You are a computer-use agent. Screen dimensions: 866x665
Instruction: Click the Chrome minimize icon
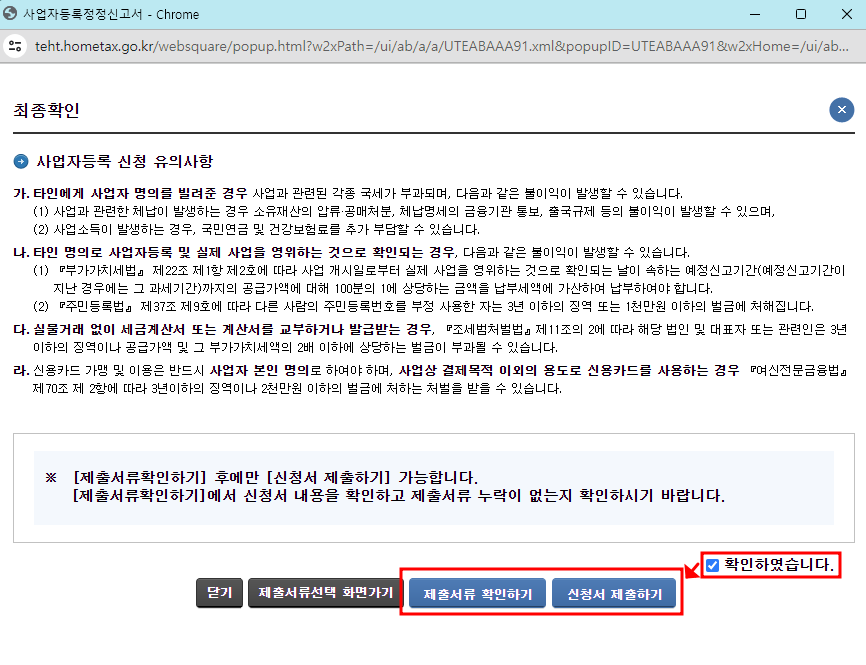(757, 14)
